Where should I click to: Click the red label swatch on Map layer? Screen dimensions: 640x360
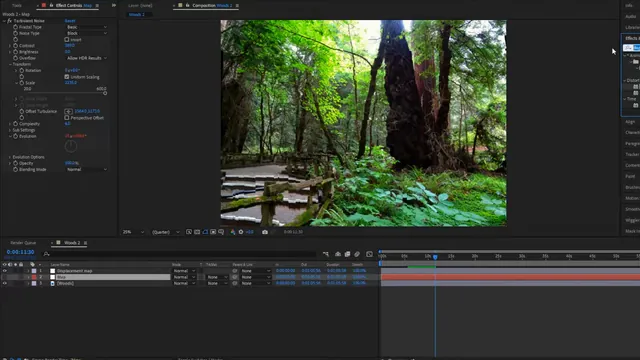coord(34,277)
